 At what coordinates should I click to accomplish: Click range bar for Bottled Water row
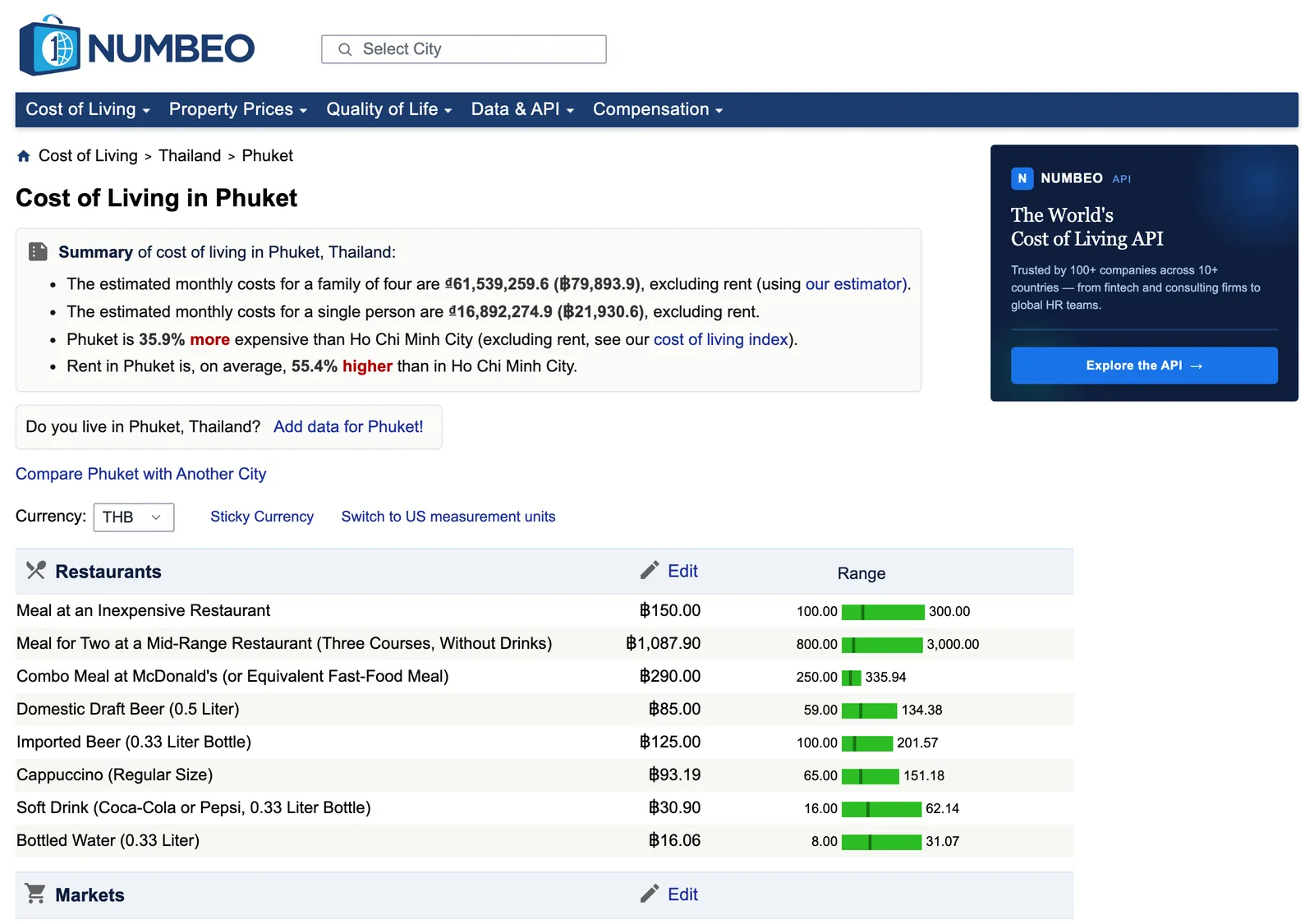[x=881, y=842]
